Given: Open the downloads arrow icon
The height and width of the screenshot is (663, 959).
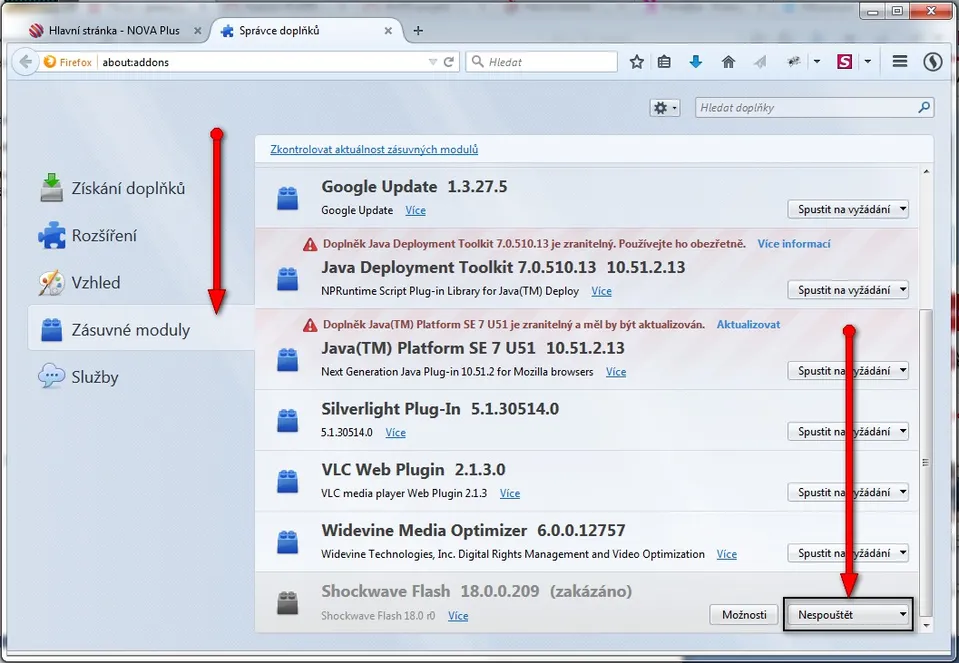Looking at the screenshot, I should [x=695, y=62].
